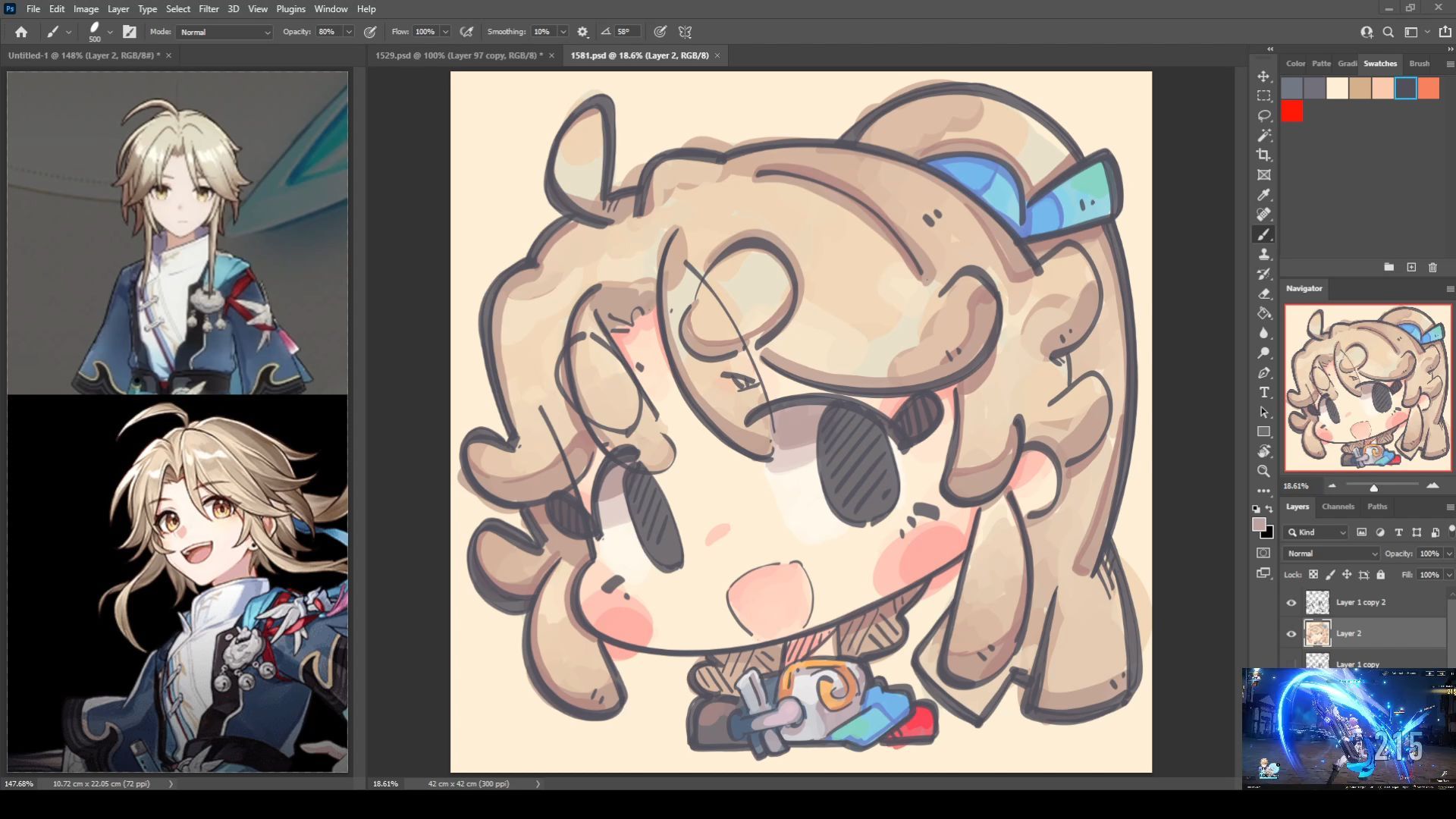Open the layer Kind filter dropdown
The height and width of the screenshot is (819, 1456).
click(x=1316, y=532)
